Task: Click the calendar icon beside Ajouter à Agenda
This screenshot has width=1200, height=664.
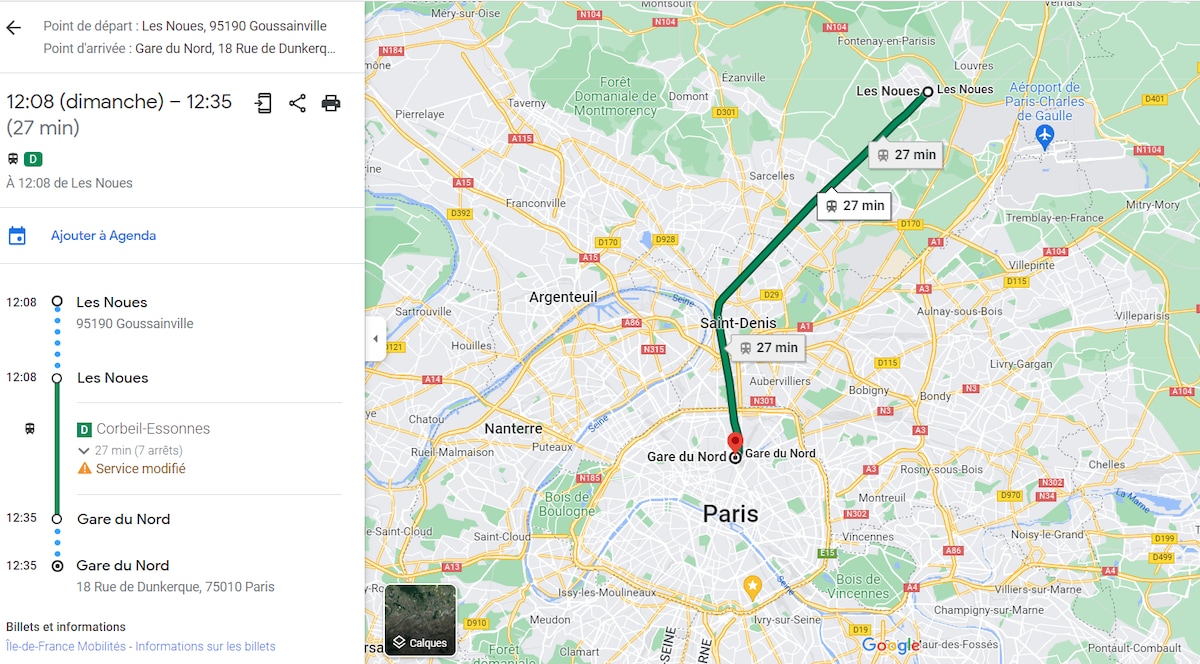Action: [17, 236]
